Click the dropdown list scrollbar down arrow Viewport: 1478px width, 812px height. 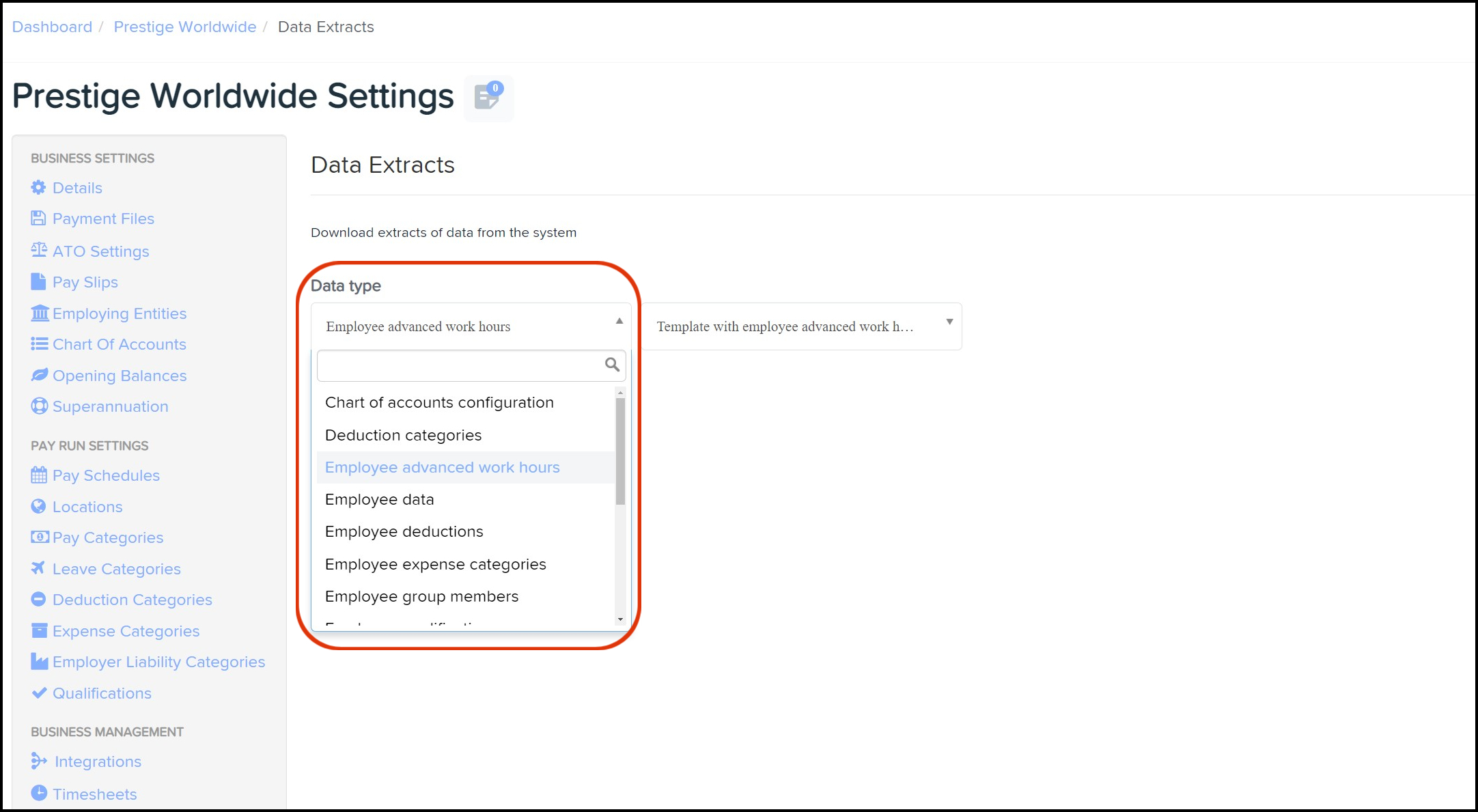click(x=620, y=619)
